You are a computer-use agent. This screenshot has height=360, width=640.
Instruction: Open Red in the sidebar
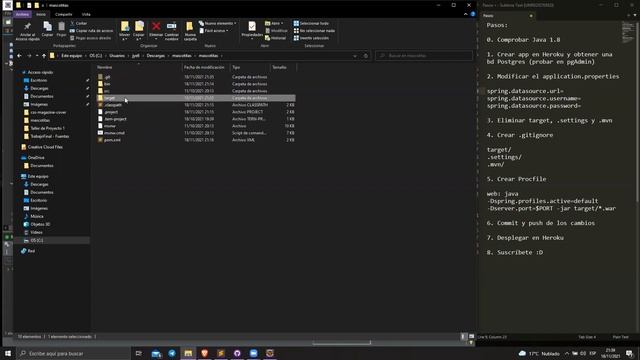[28, 251]
